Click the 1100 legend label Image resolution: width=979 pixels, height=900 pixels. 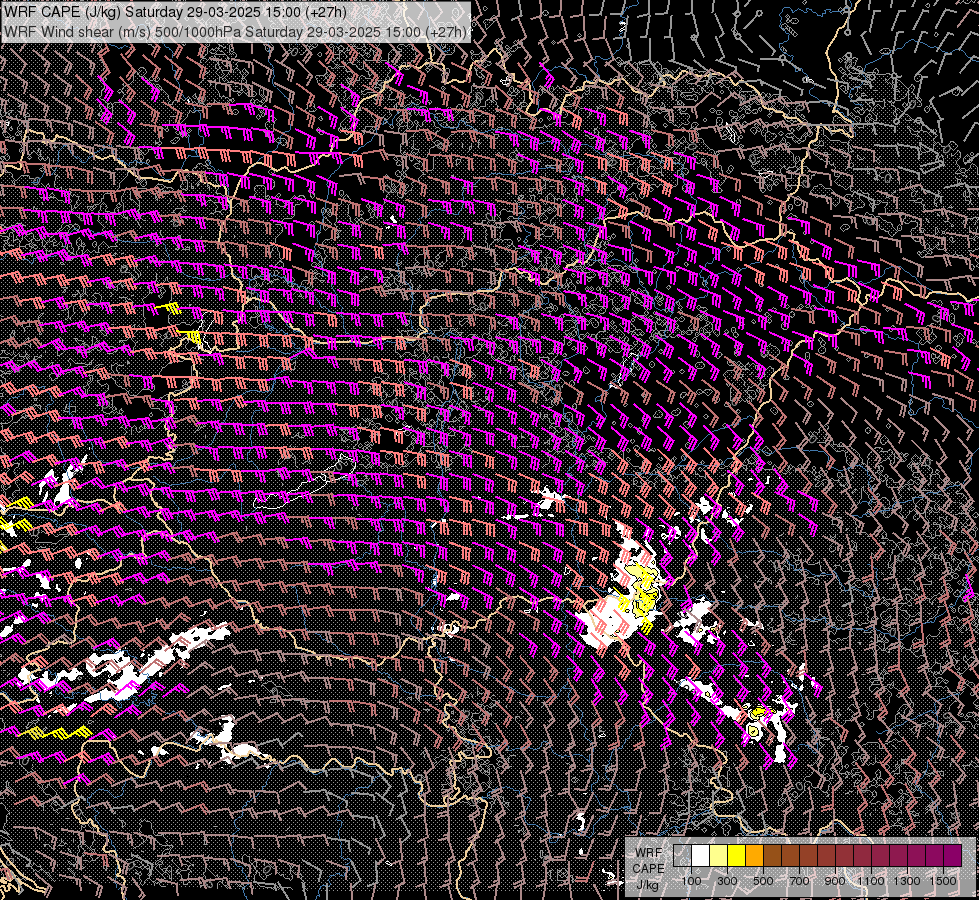click(870, 881)
